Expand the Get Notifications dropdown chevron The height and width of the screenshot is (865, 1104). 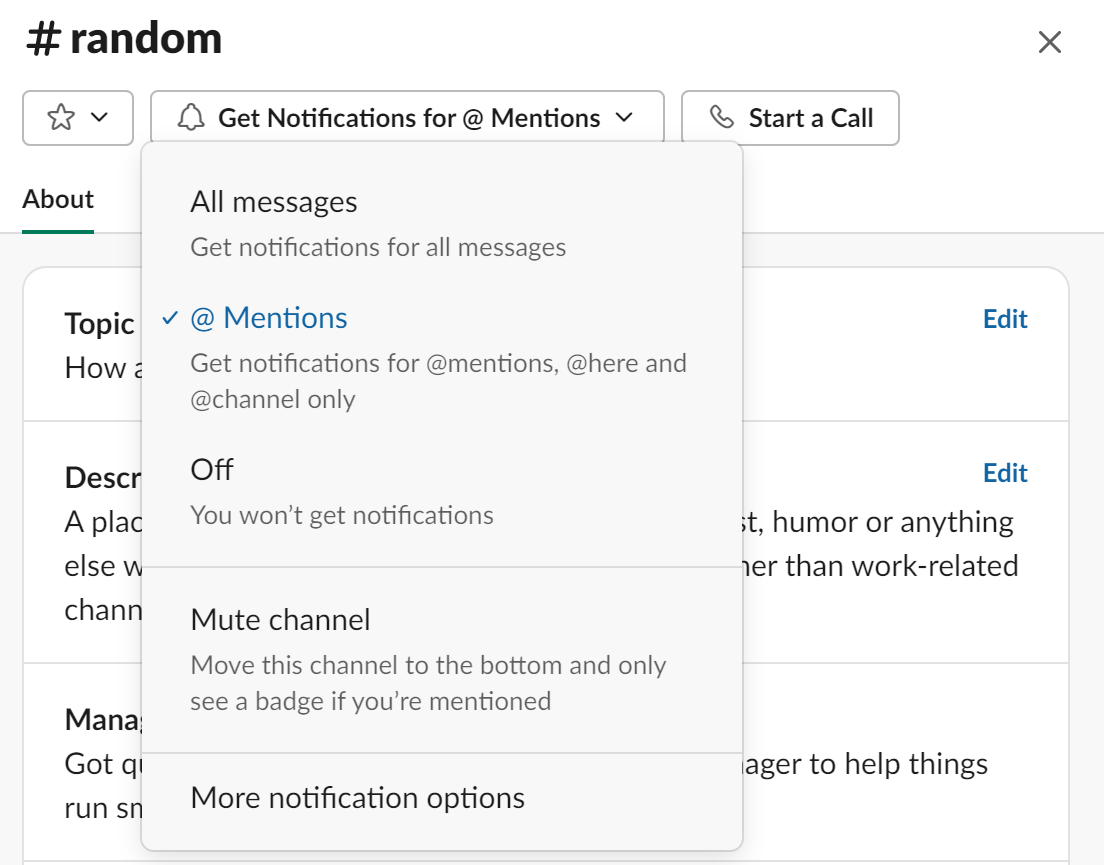pyautogui.click(x=624, y=117)
